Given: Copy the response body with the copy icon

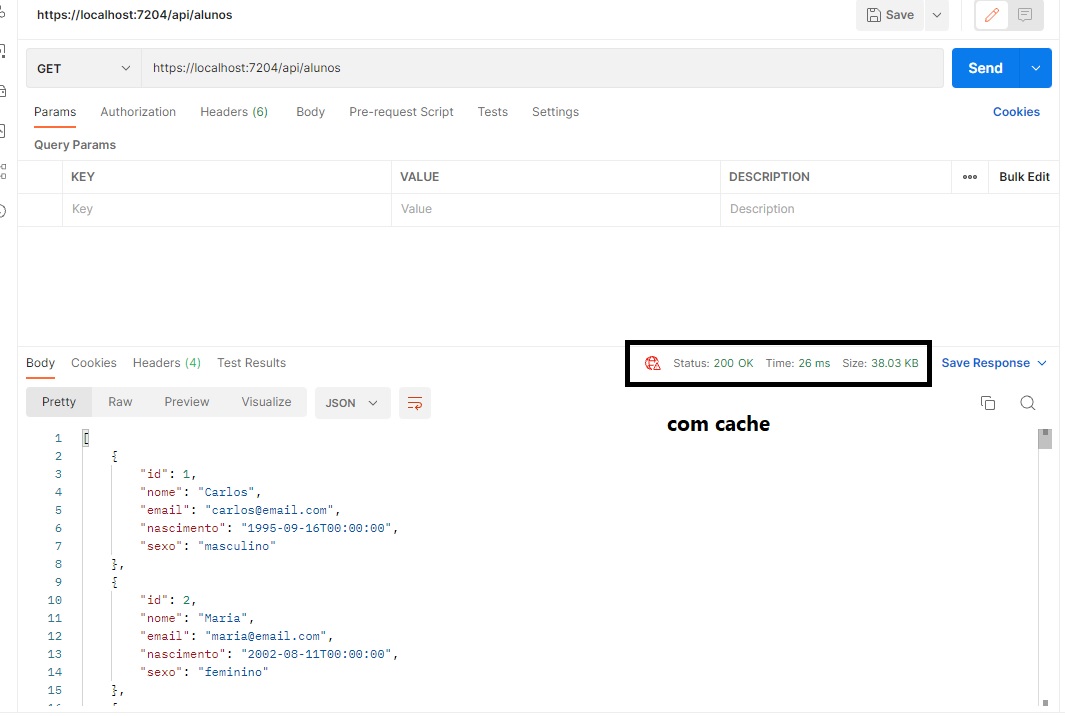Looking at the screenshot, I should pos(988,402).
